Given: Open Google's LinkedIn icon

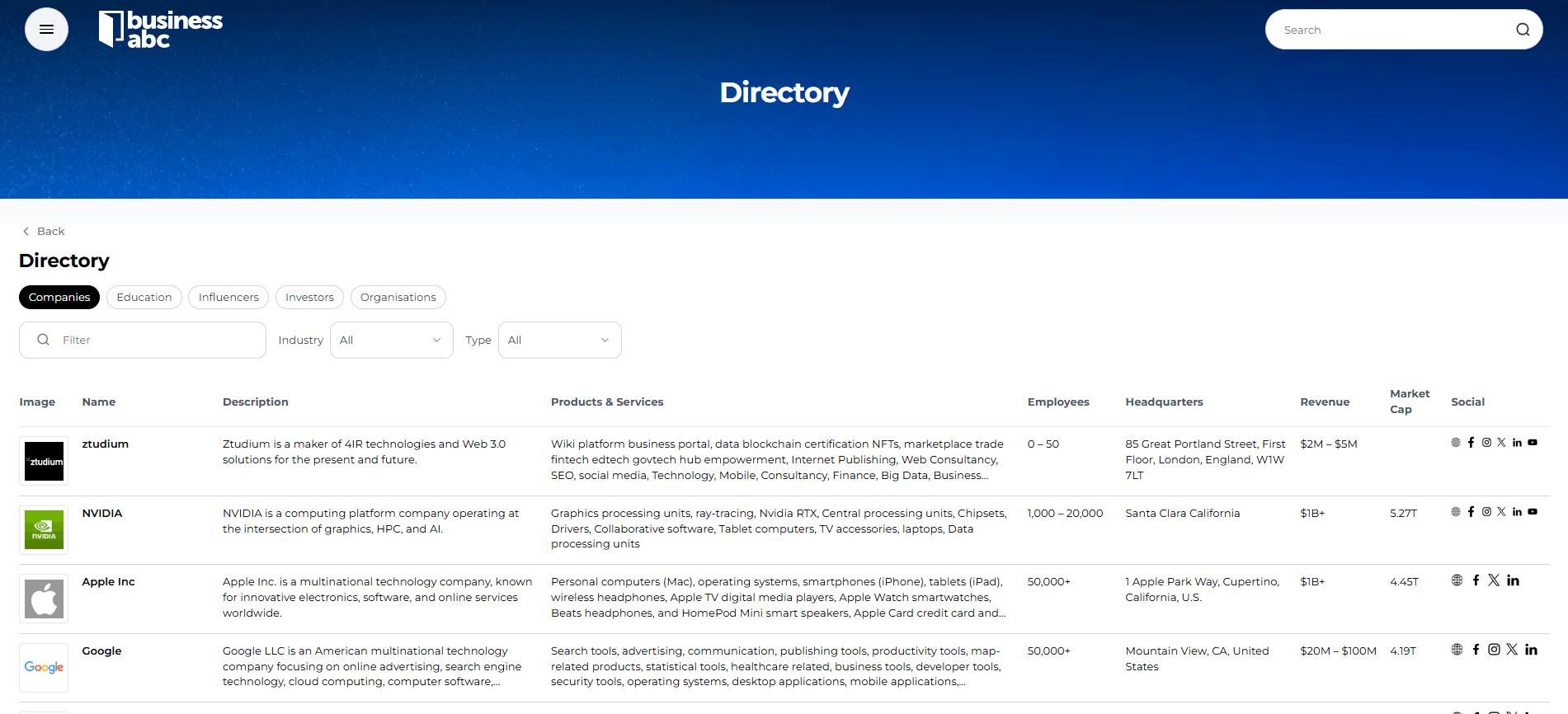Looking at the screenshot, I should [1531, 650].
